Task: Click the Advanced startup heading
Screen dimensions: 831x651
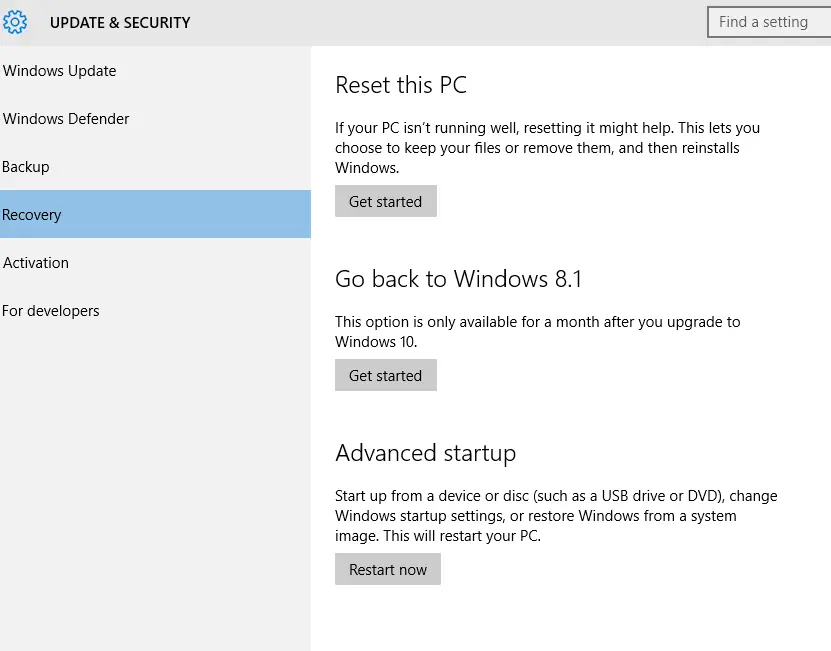Action: [425, 453]
